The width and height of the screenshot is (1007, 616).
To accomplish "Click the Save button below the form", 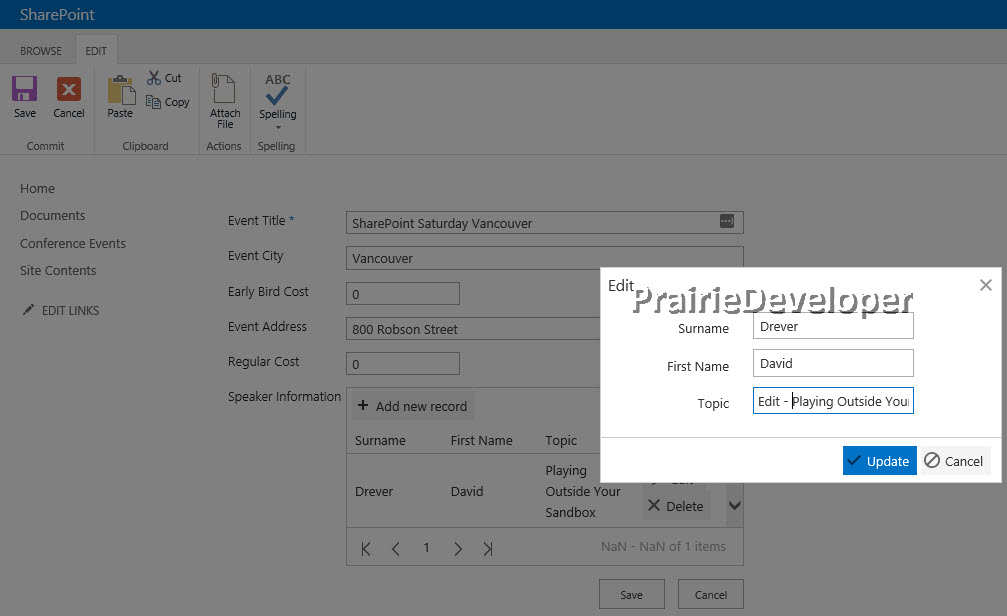I will (631, 594).
